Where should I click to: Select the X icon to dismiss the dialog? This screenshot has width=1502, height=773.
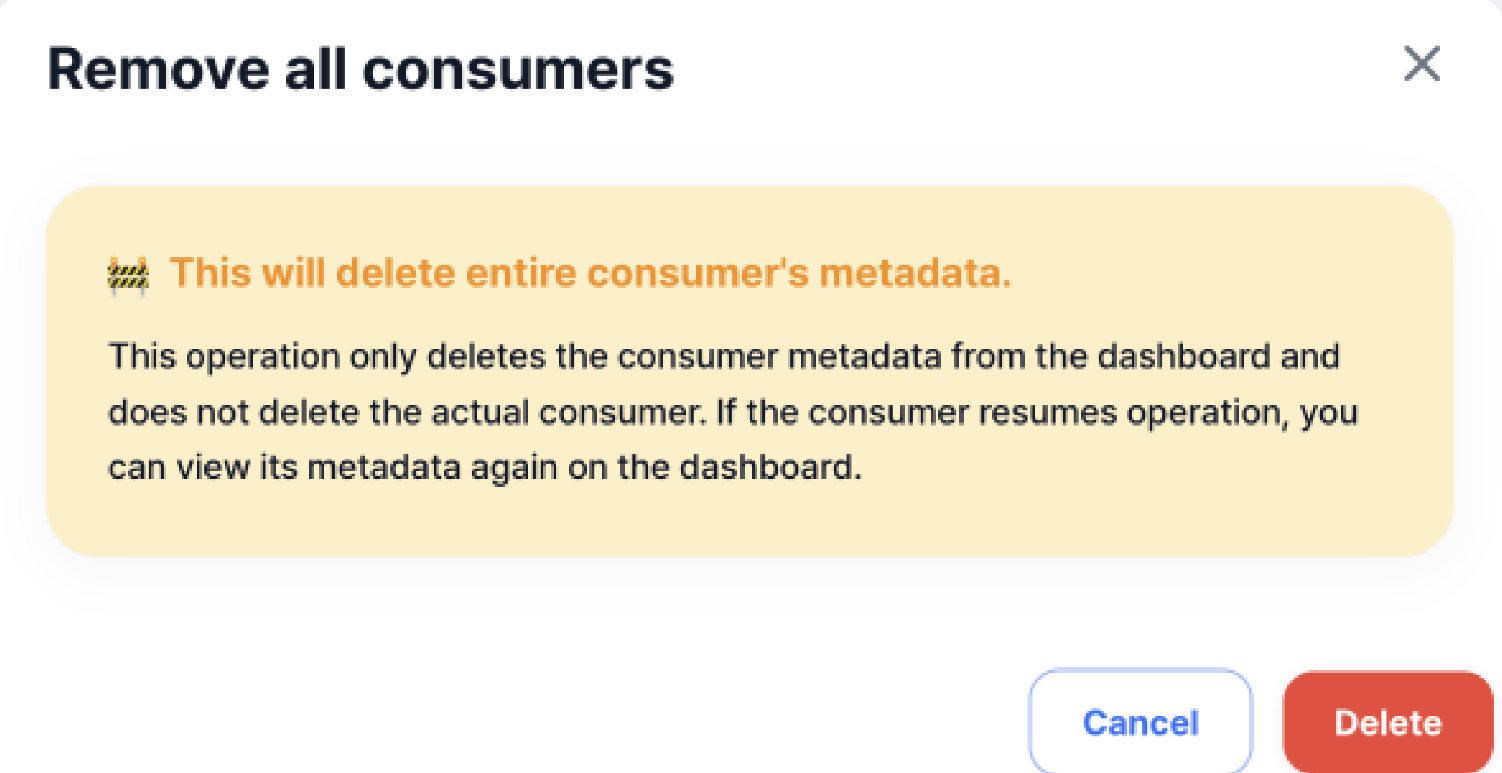[1421, 64]
